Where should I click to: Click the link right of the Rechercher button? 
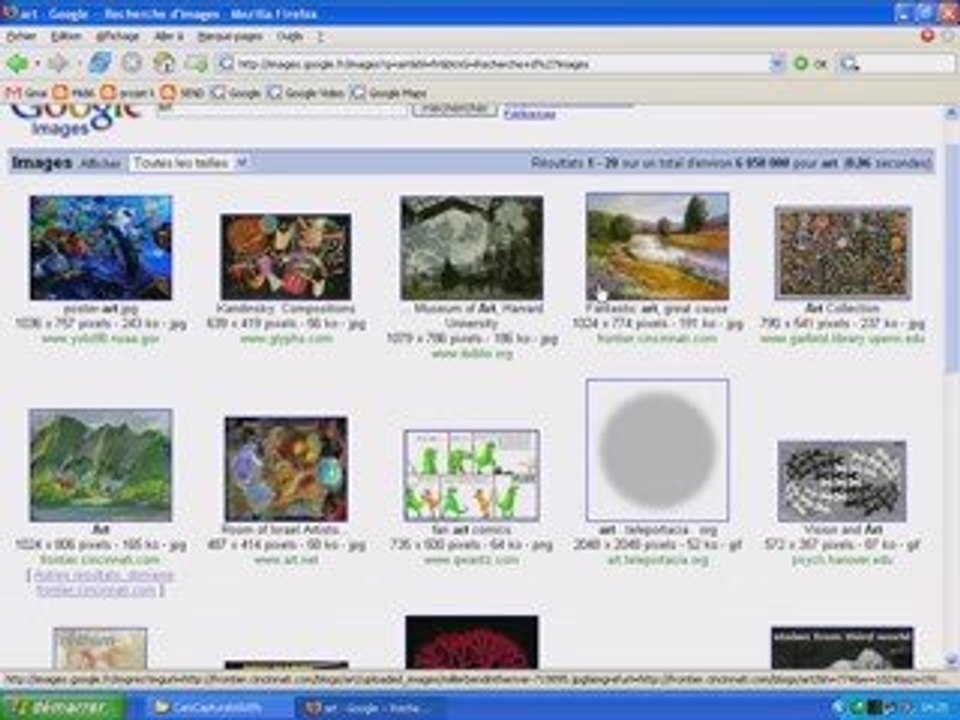(x=530, y=114)
